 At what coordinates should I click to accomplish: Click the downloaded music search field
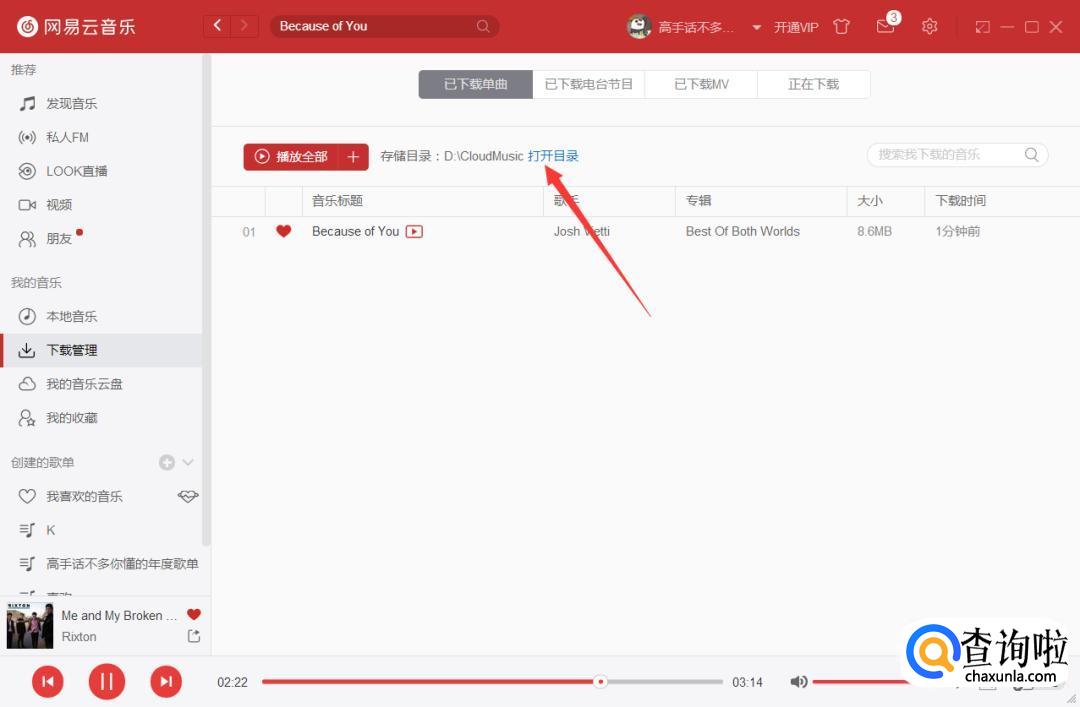point(945,155)
